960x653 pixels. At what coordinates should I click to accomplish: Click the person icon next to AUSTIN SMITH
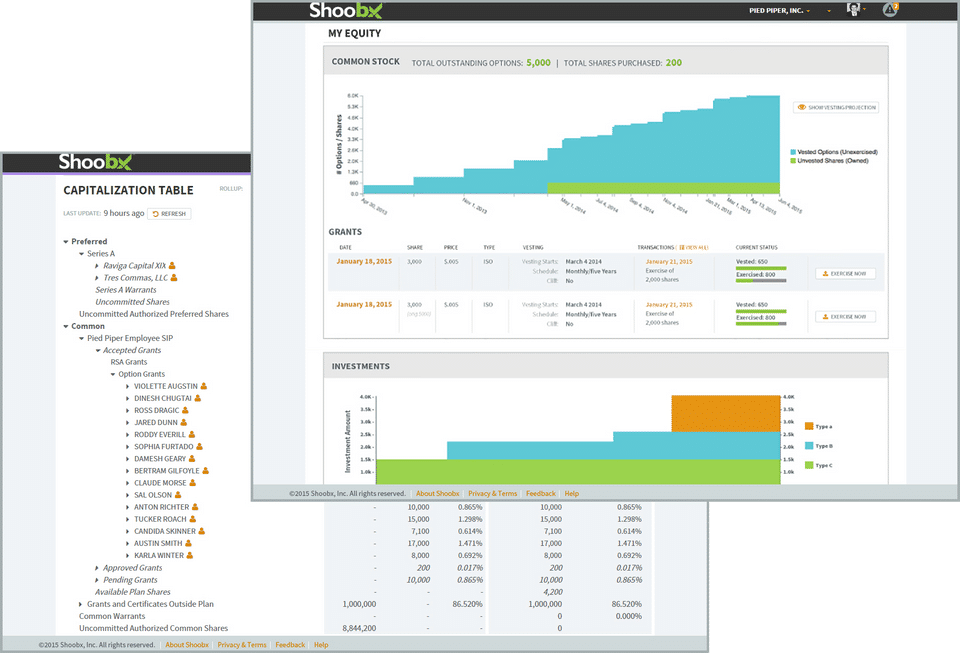(189, 543)
